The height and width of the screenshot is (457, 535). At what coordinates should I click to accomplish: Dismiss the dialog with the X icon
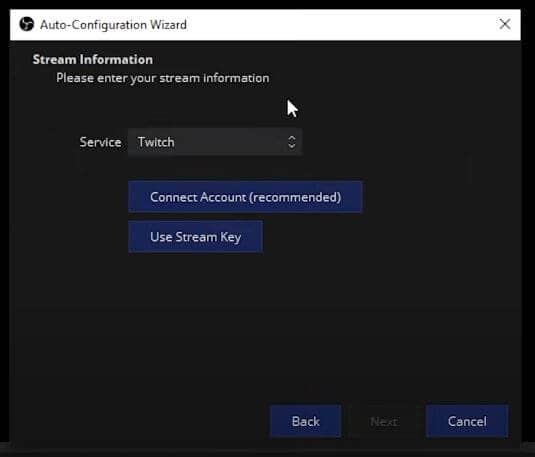[x=505, y=24]
